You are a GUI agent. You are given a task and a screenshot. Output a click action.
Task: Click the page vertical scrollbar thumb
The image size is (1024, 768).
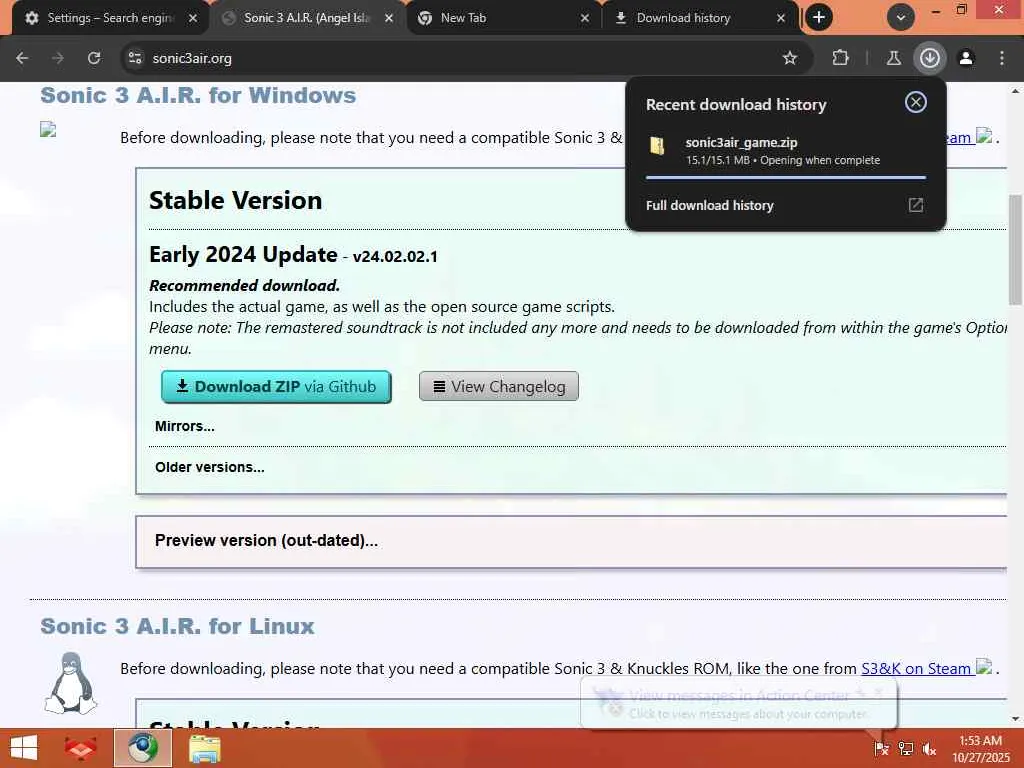tap(1016, 249)
